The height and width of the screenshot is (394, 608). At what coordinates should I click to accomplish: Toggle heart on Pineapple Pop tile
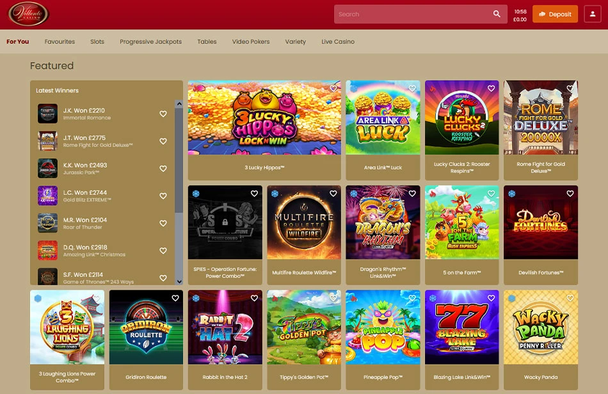click(x=412, y=298)
